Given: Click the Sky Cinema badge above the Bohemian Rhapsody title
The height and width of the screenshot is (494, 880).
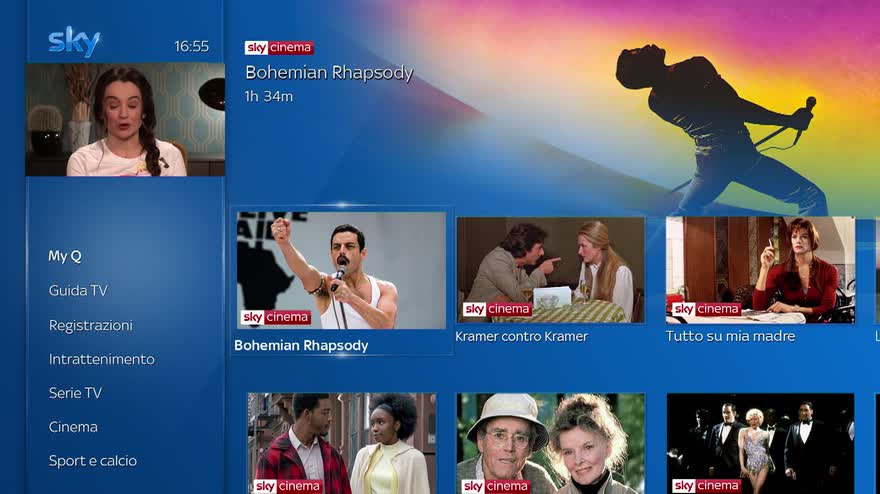Looking at the screenshot, I should click(x=279, y=48).
